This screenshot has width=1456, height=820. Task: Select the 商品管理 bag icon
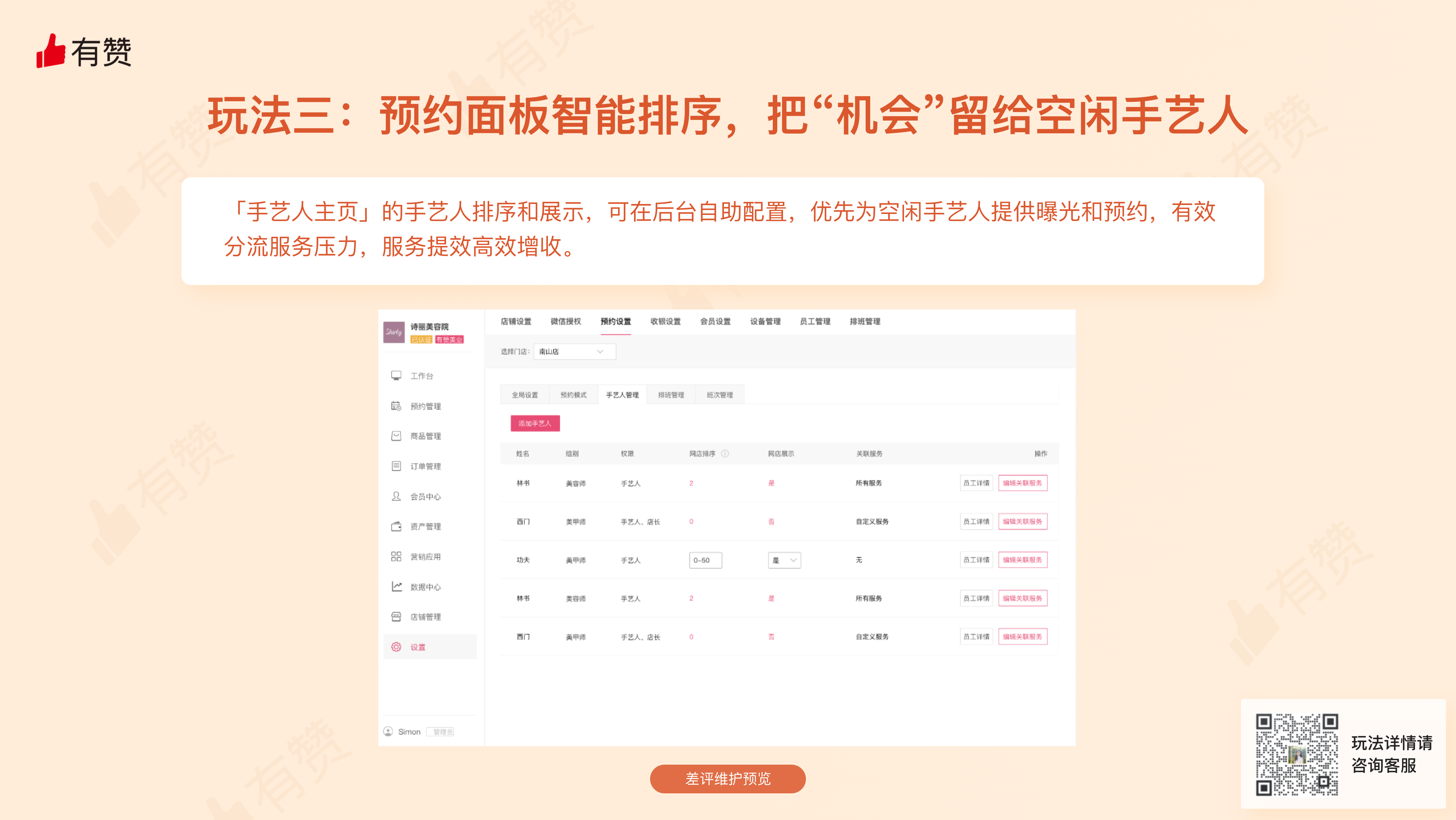coord(396,436)
